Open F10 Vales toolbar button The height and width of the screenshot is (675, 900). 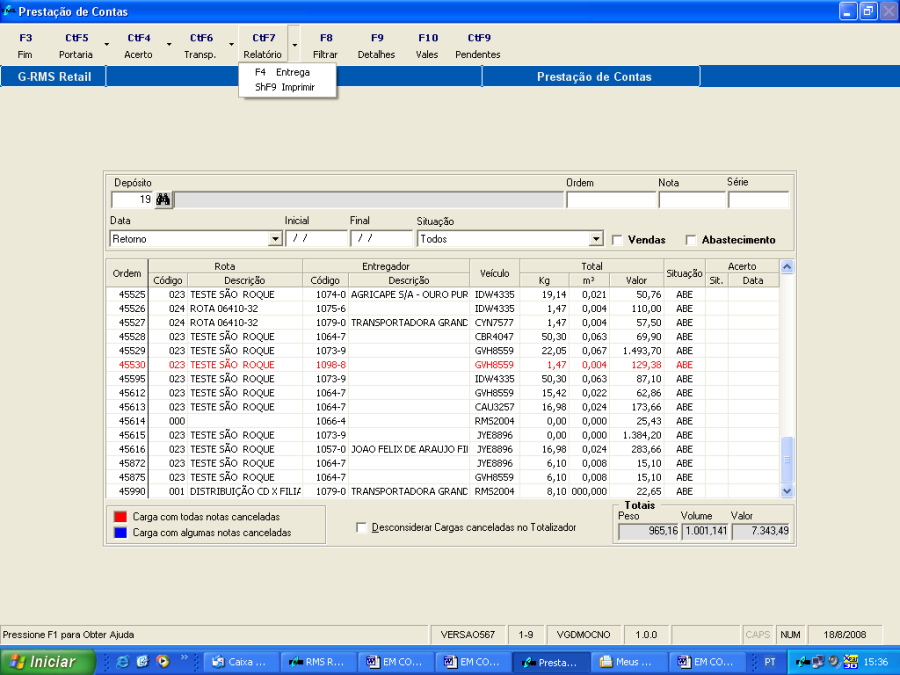point(427,45)
